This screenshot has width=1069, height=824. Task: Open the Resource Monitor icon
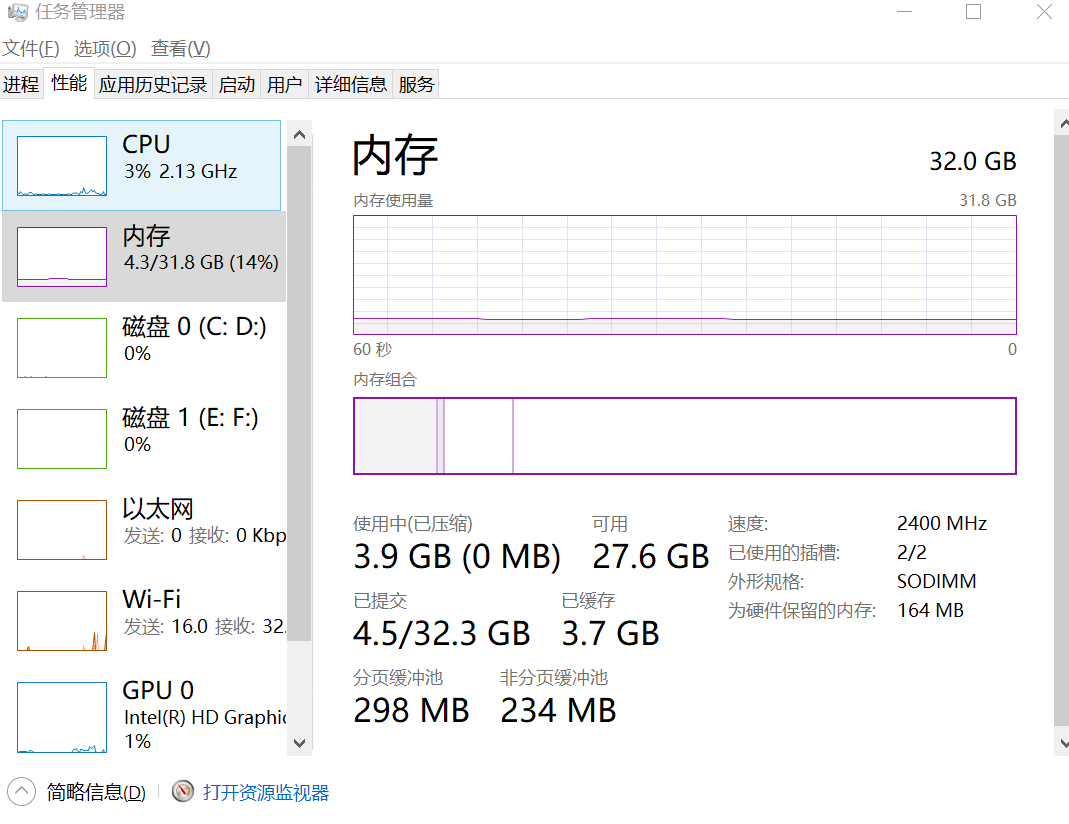point(183,792)
